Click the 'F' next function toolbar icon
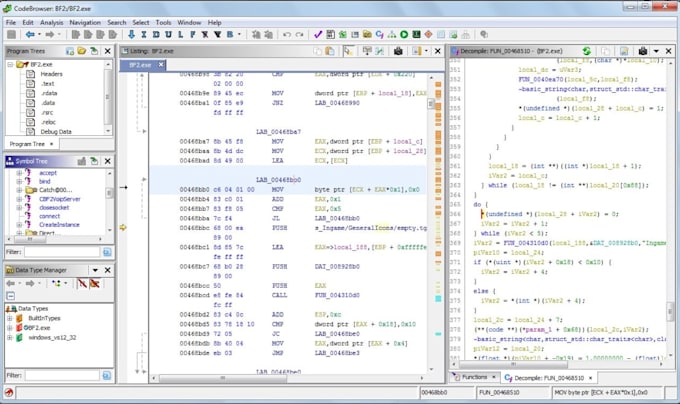This screenshot has width=680, height=404. pos(193,35)
